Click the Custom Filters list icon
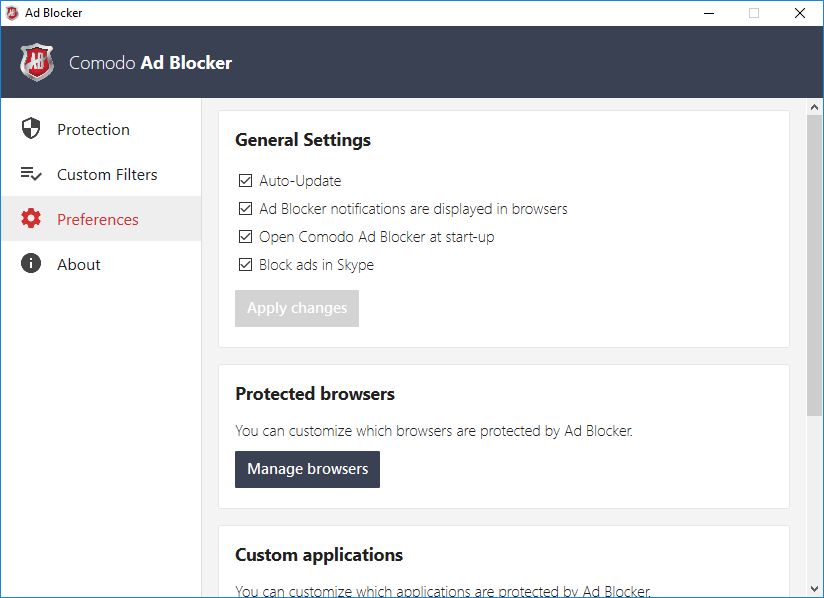824x598 pixels. tap(31, 174)
